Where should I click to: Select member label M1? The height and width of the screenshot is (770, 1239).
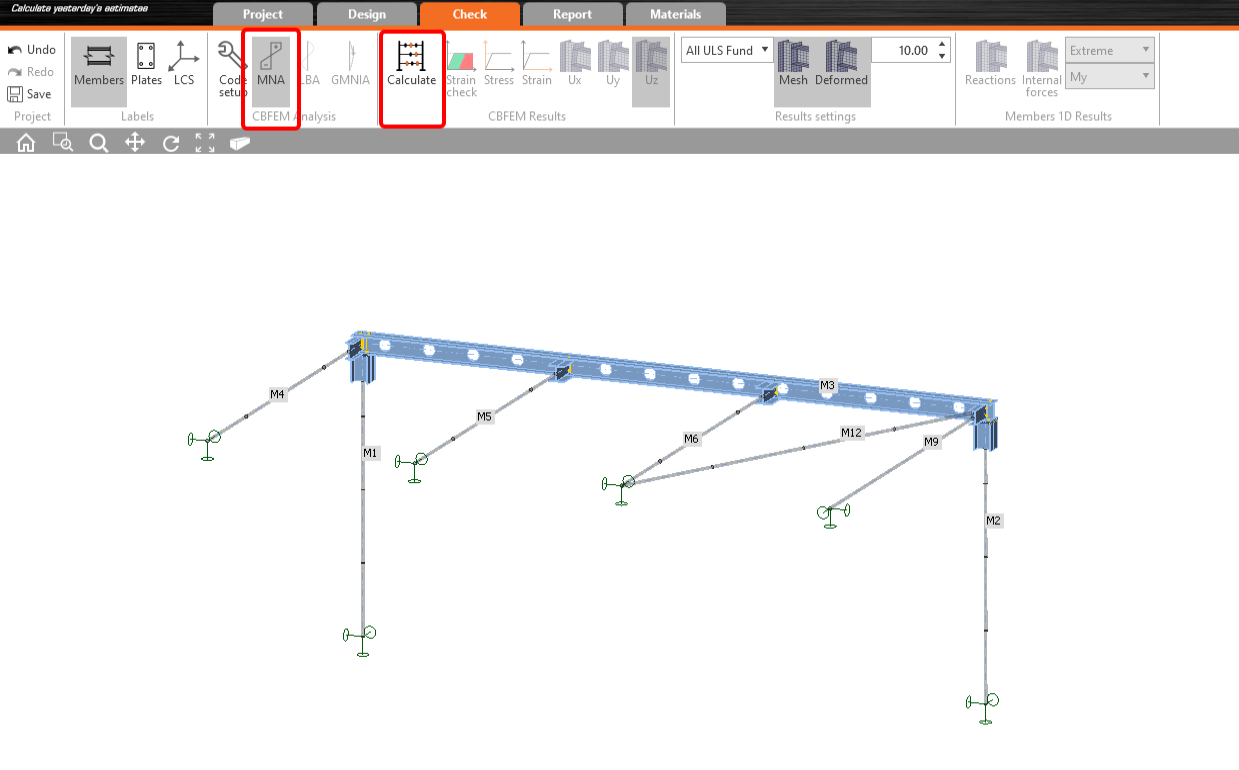click(x=370, y=453)
